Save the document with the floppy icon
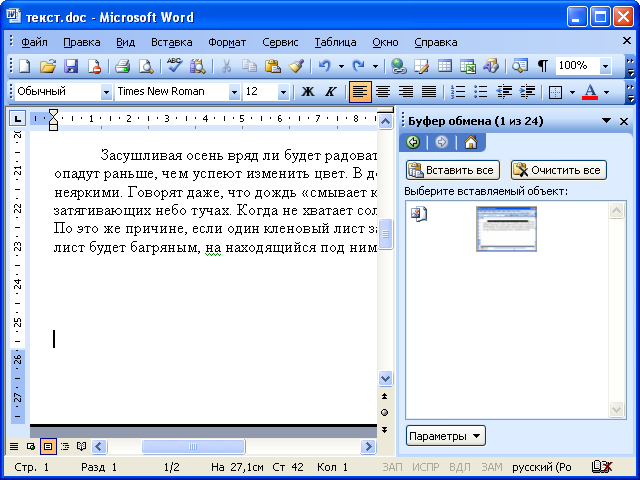The width and height of the screenshot is (640, 480). point(71,66)
